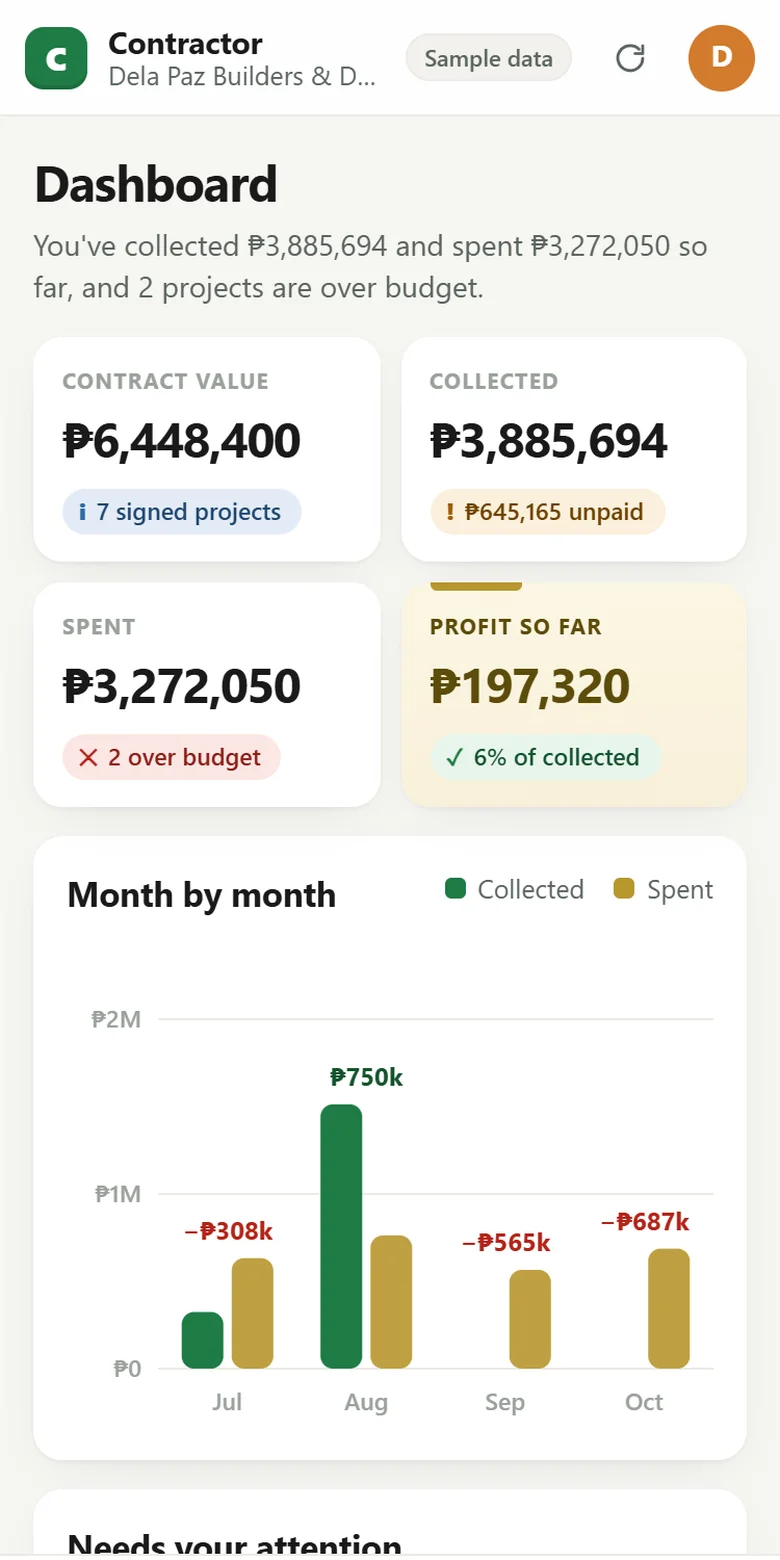Click the Contractor app title
The height and width of the screenshot is (1560, 780).
click(x=185, y=44)
